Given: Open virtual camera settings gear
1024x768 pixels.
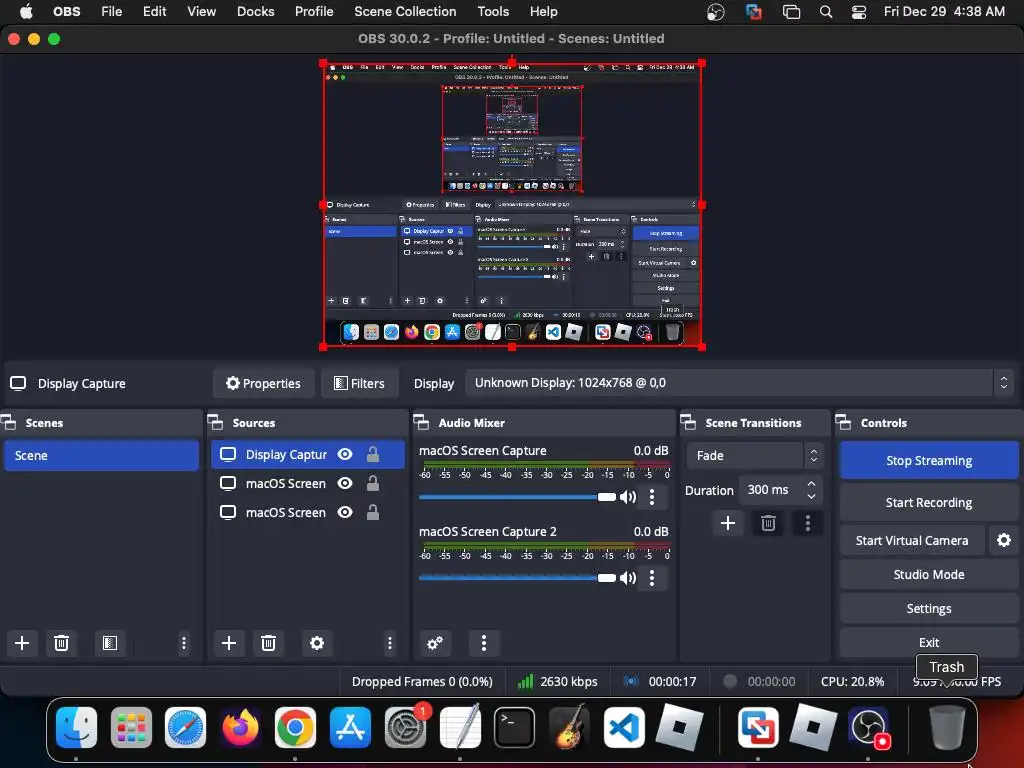Looking at the screenshot, I should coord(1004,540).
